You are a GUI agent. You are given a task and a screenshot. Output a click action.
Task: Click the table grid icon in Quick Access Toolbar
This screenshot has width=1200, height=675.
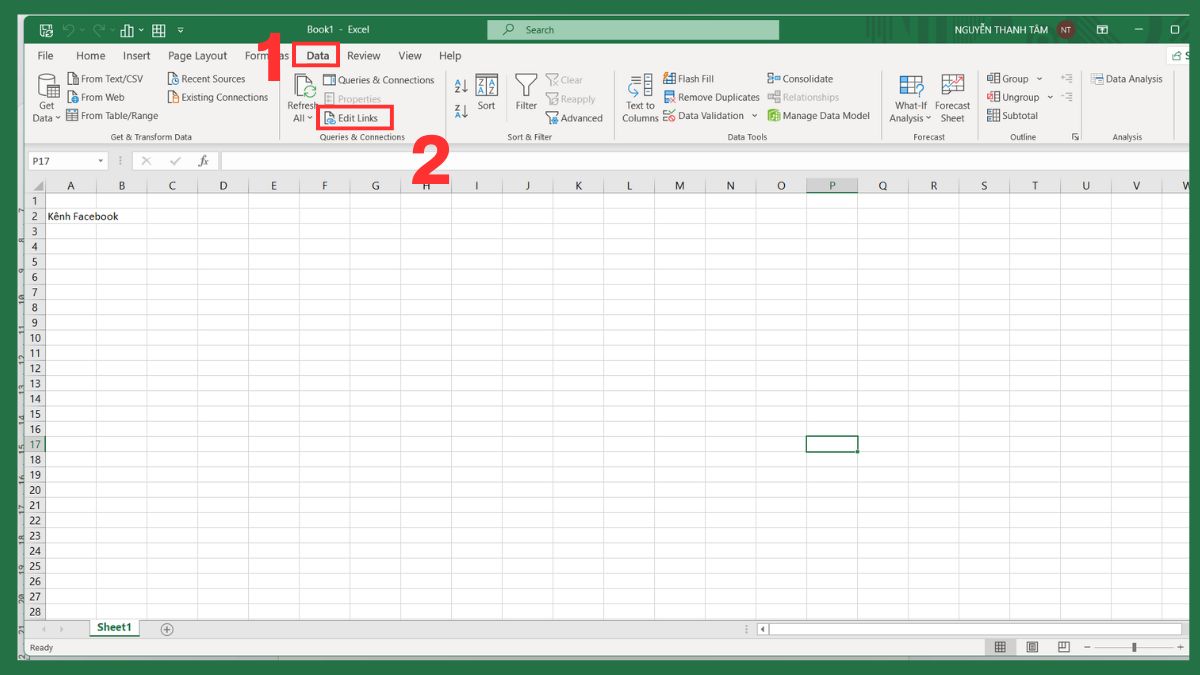point(158,30)
